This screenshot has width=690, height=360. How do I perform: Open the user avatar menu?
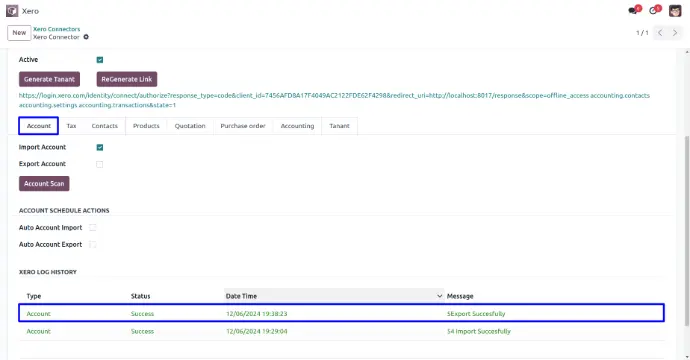pyautogui.click(x=675, y=11)
